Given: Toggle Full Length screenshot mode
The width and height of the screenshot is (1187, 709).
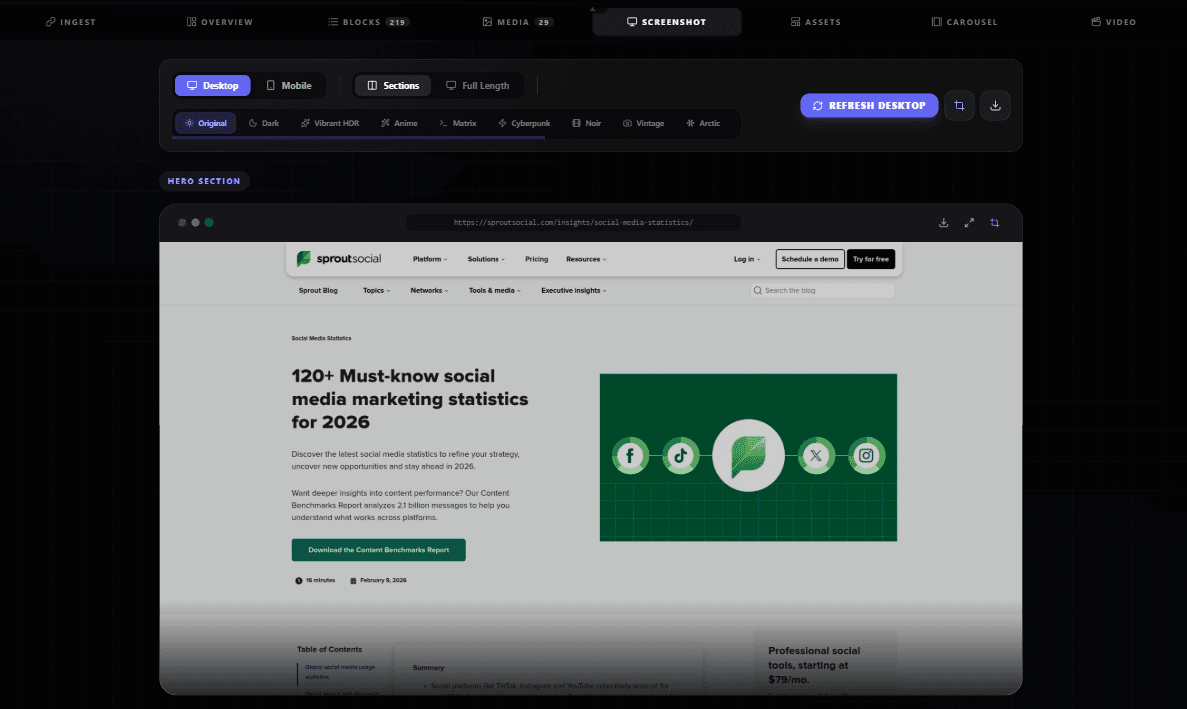Looking at the screenshot, I should 478,86.
